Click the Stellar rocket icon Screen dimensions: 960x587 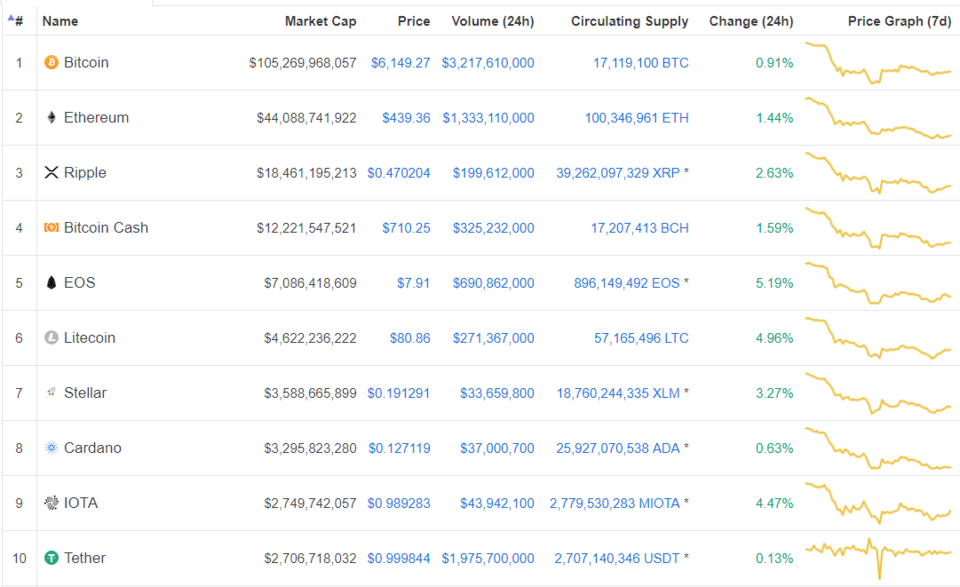click(51, 392)
